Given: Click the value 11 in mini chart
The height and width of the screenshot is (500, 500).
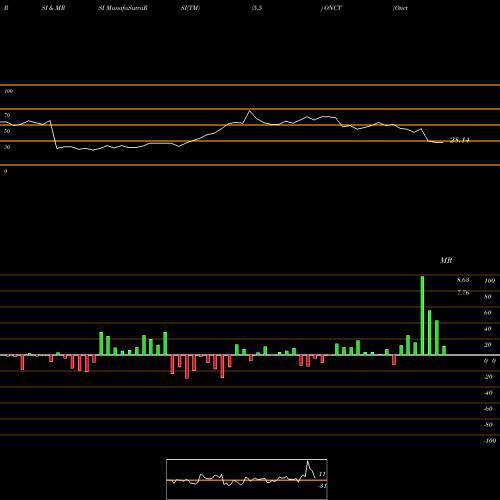Looking at the screenshot, I should coord(322,474).
